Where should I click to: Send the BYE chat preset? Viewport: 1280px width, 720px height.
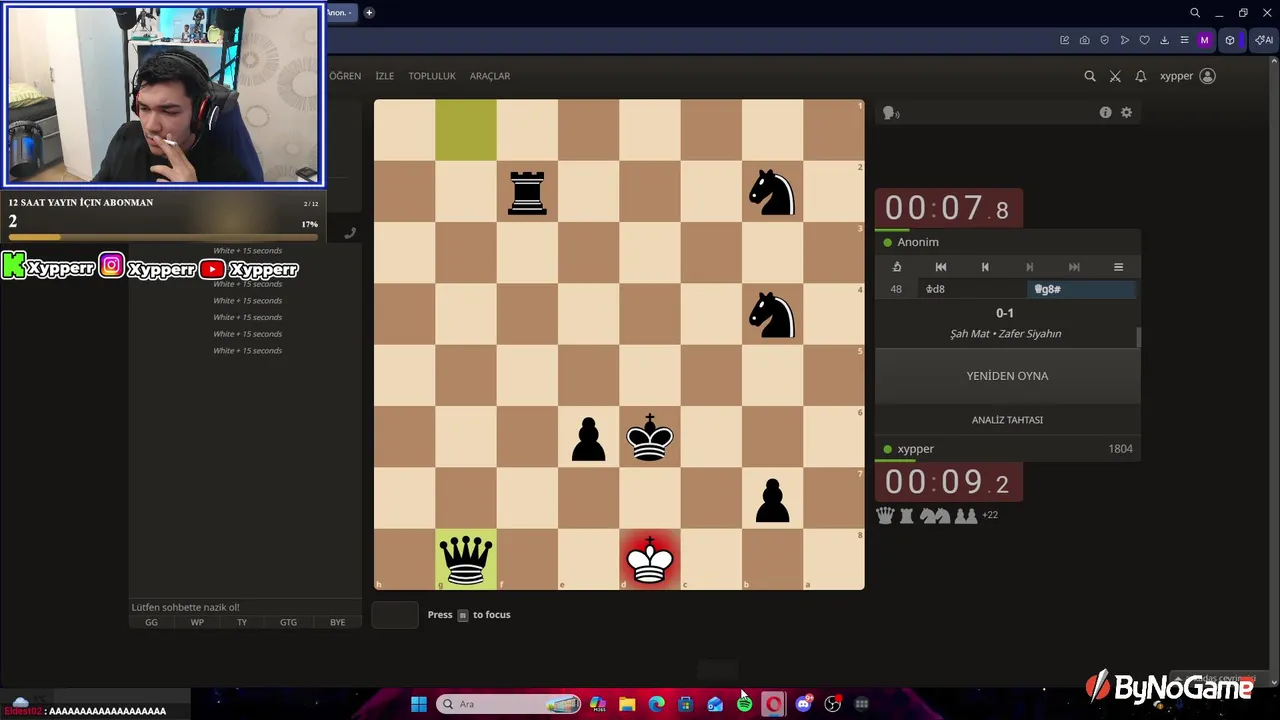pyautogui.click(x=337, y=622)
